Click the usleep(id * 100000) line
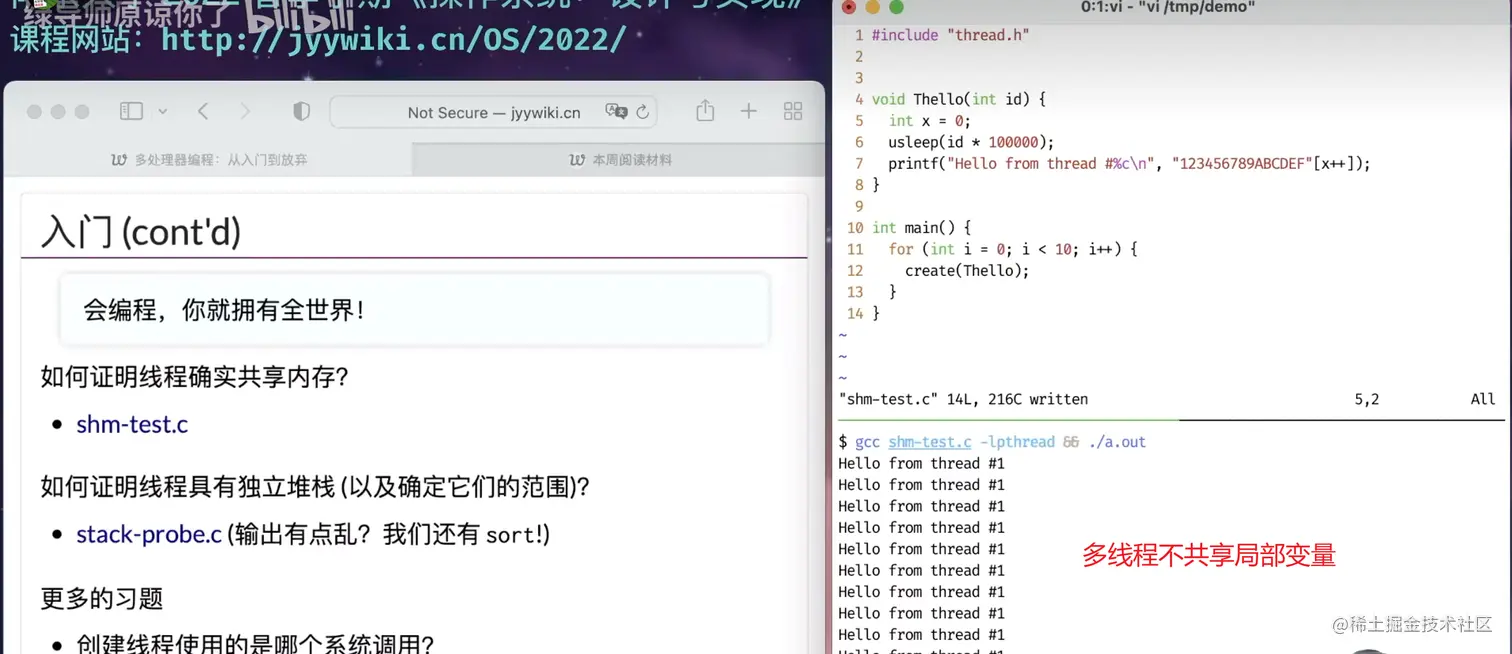 [x=971, y=142]
